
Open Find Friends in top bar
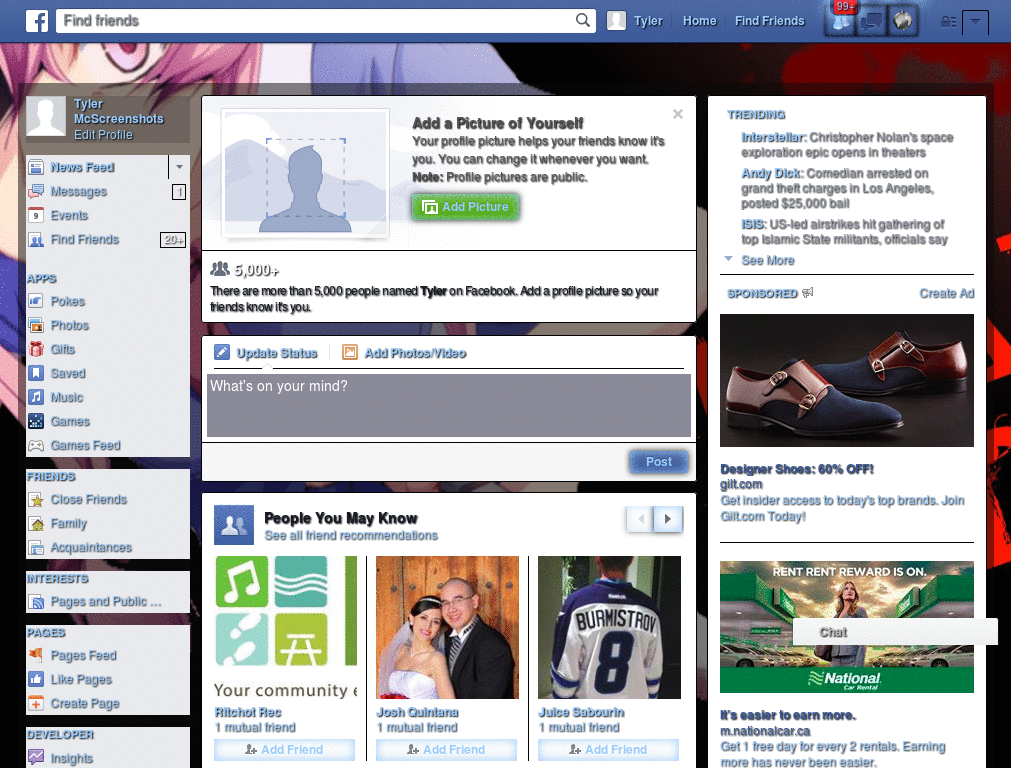769,21
